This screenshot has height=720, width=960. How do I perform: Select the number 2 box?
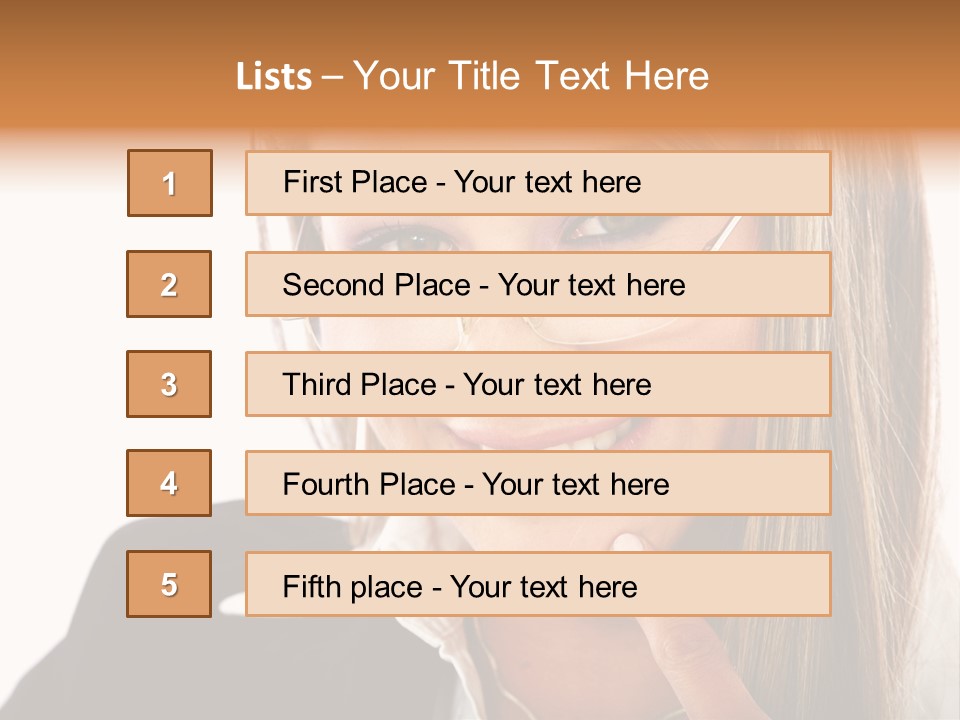coord(169,284)
